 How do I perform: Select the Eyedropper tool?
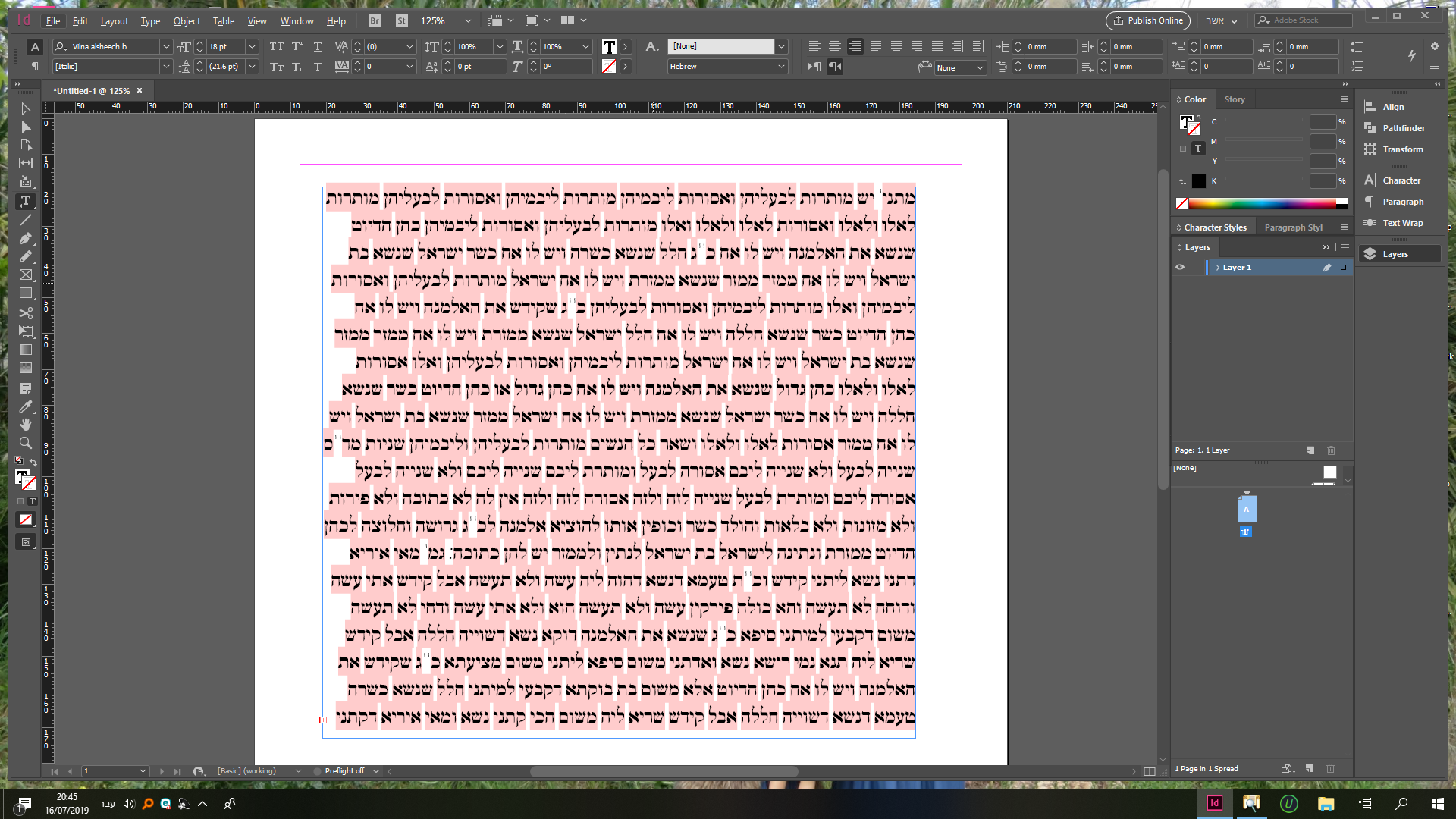tap(26, 406)
